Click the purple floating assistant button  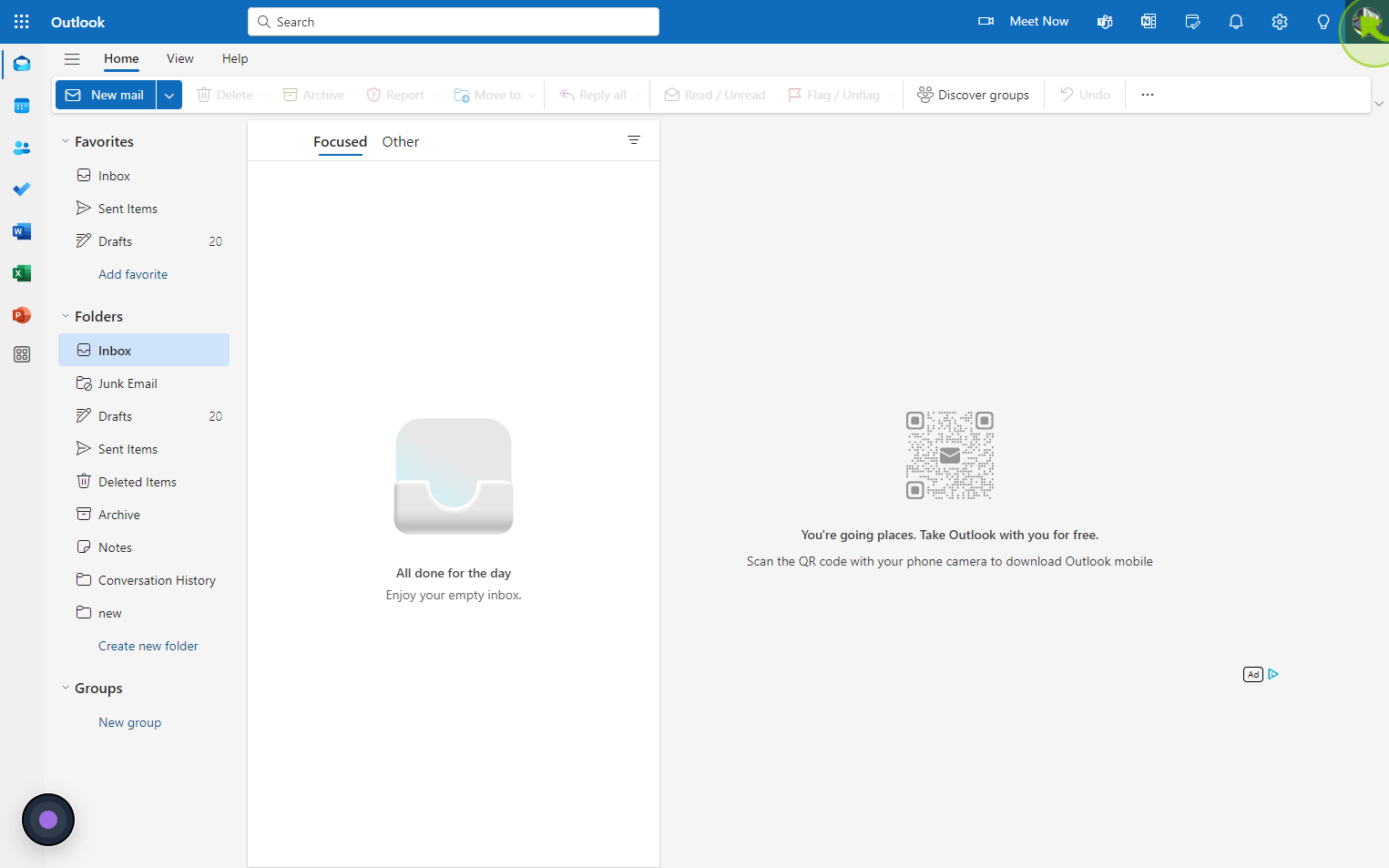48,820
